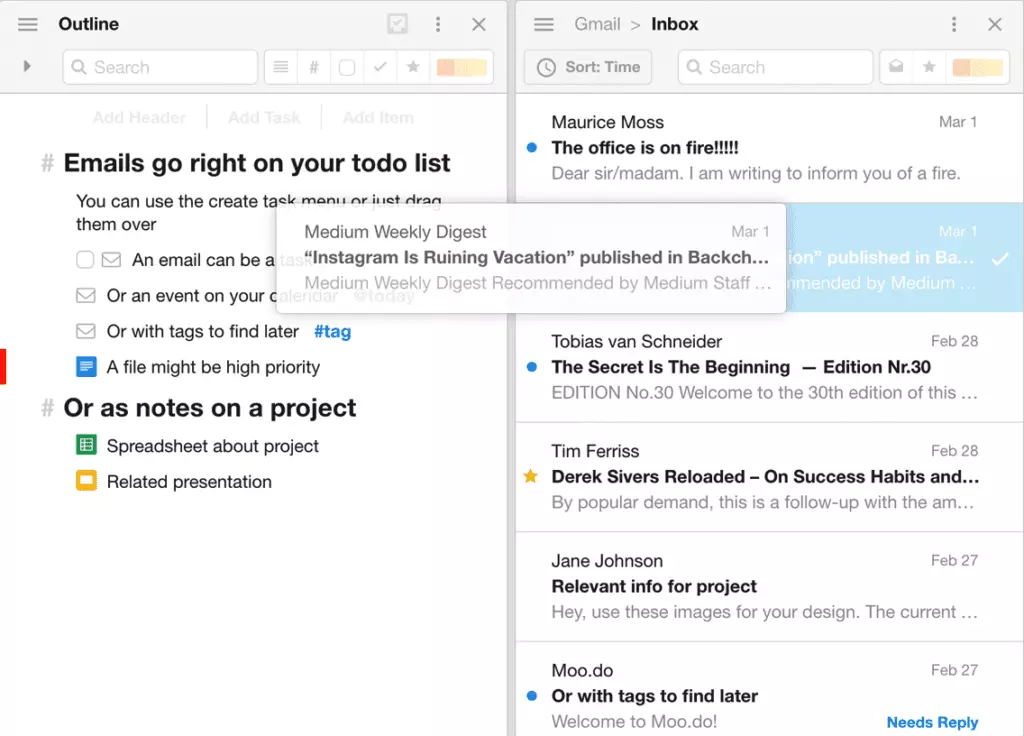
Task: Check the 'An email can be a task' checkbox
Action: [x=85, y=260]
